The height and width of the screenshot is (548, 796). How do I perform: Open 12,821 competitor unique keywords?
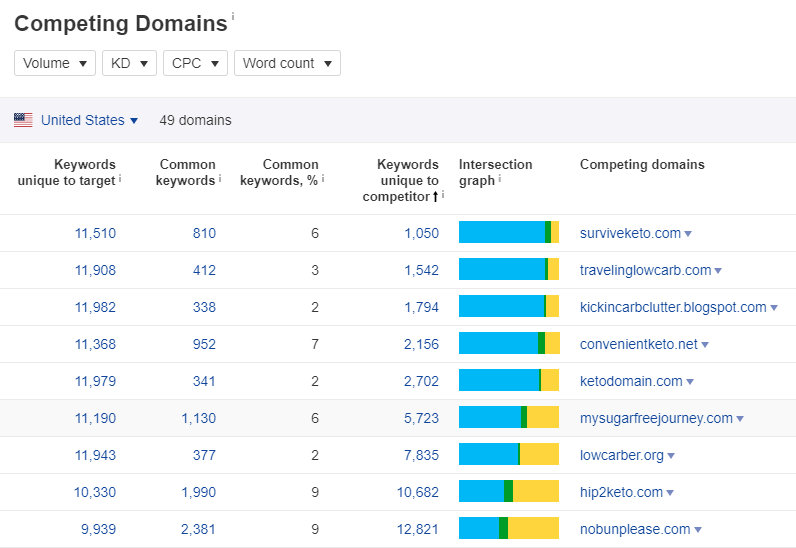418,529
